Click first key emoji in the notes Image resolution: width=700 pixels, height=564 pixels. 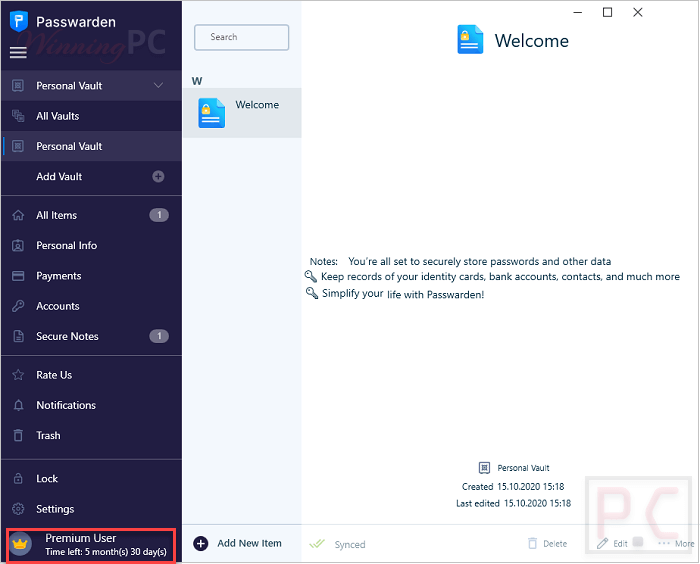pyautogui.click(x=311, y=276)
